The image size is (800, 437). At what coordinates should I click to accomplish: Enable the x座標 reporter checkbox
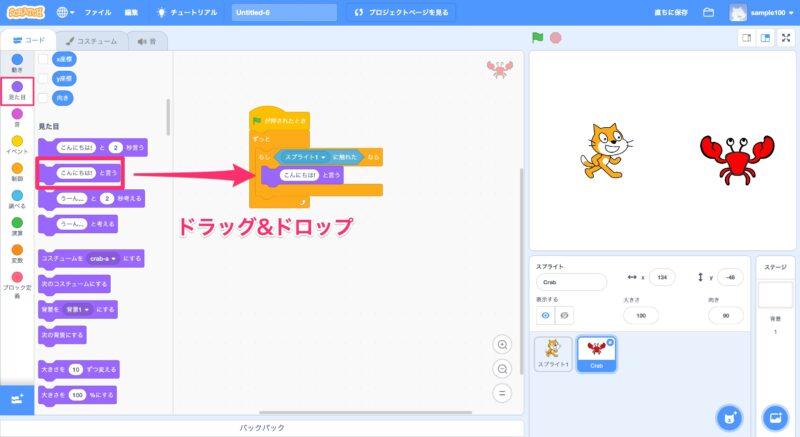coord(43,60)
